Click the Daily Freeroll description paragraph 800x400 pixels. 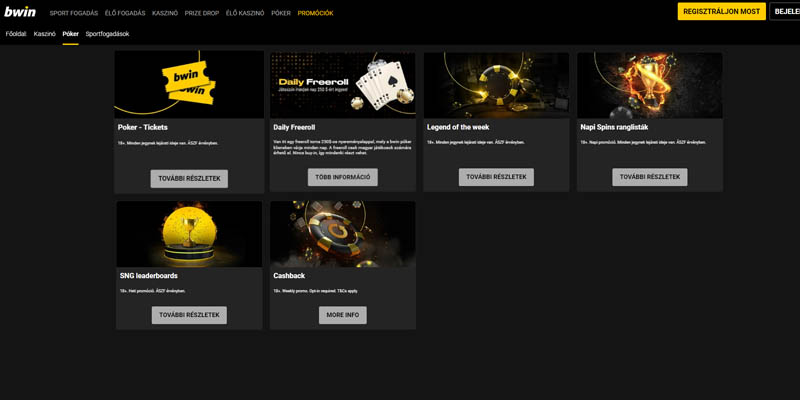pyautogui.click(x=343, y=146)
